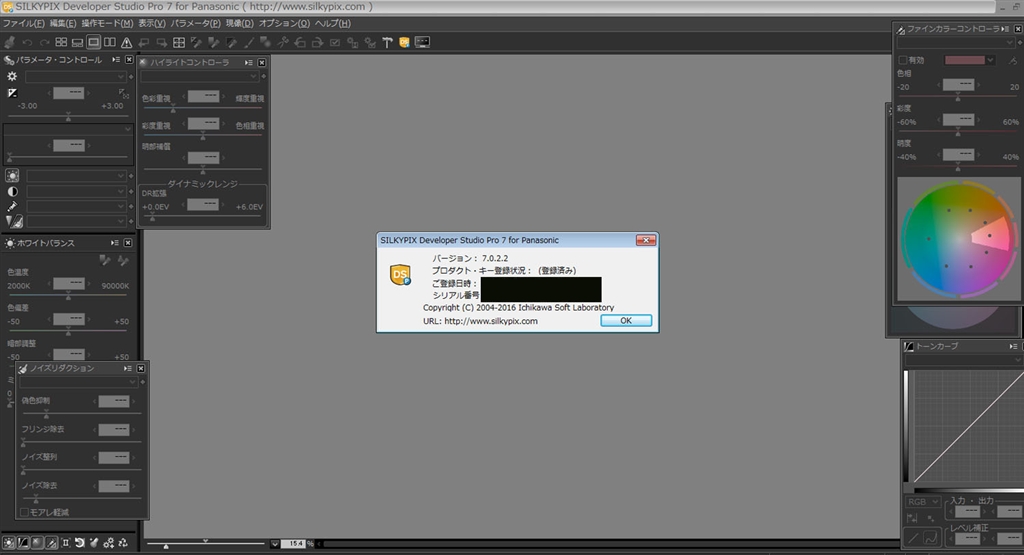Open the パラメータ(P) menu
Viewport: 1024px width, 555px height.
point(196,24)
